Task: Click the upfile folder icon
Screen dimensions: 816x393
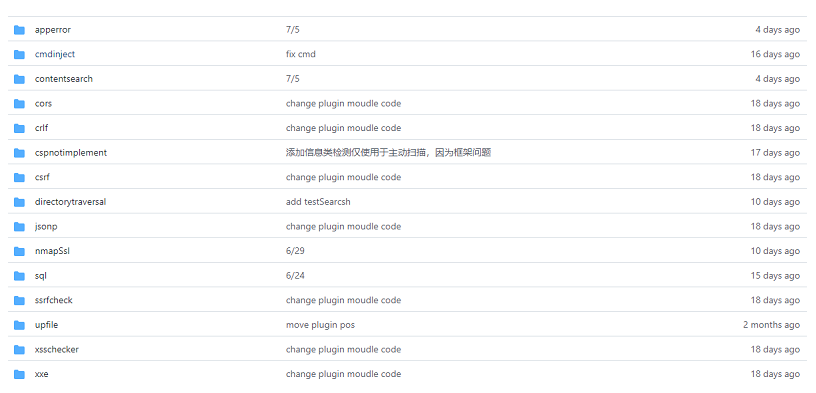Action: (x=19, y=325)
